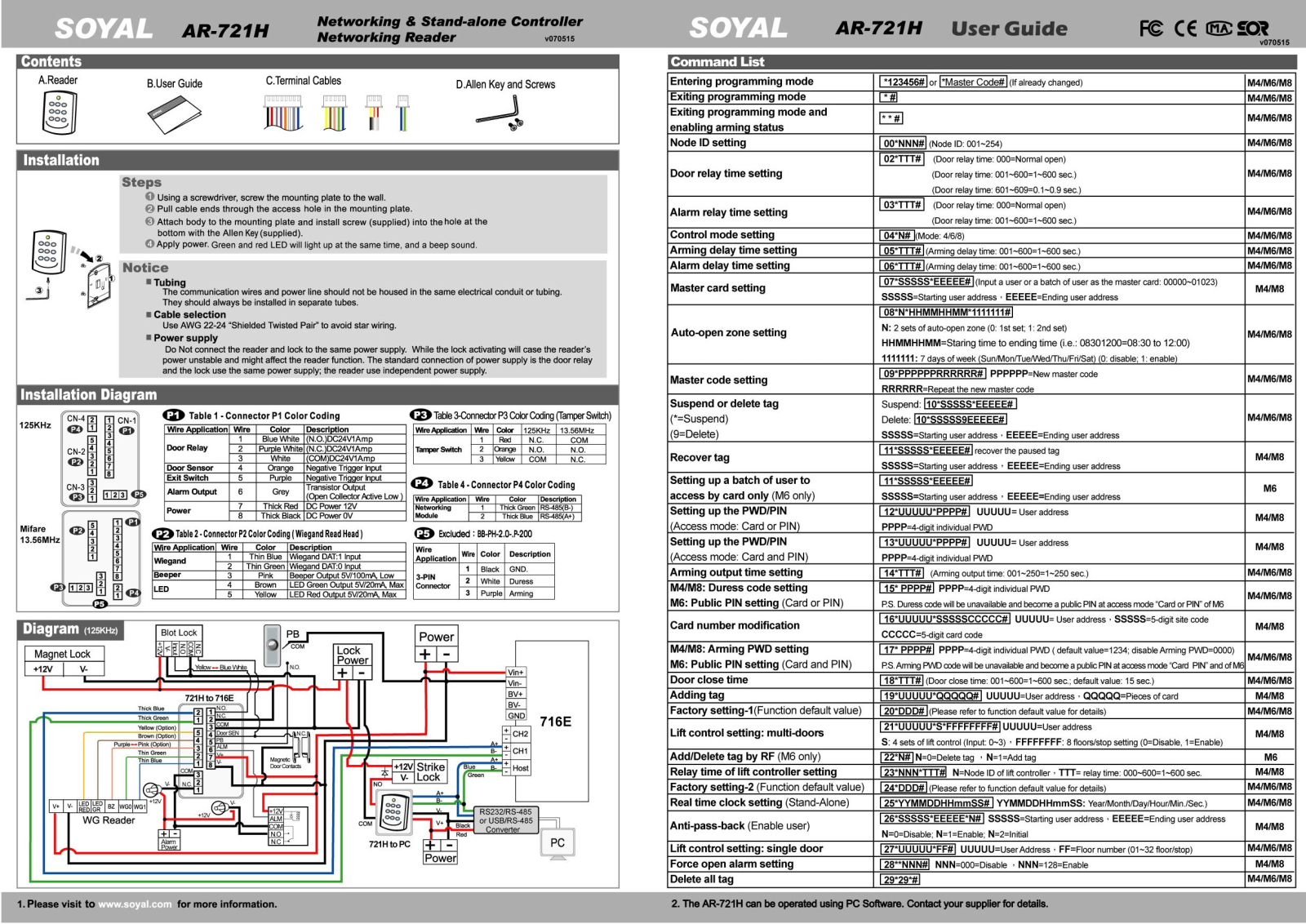1306x924 pixels.
Task: Click the C.Terminal Cables image
Action: click(x=335, y=113)
